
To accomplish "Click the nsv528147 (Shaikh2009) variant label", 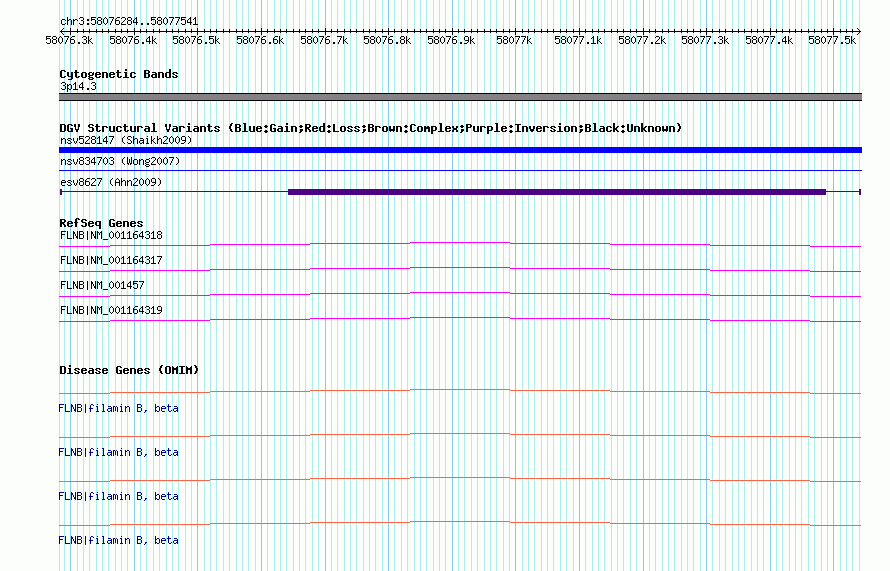I will [126, 140].
